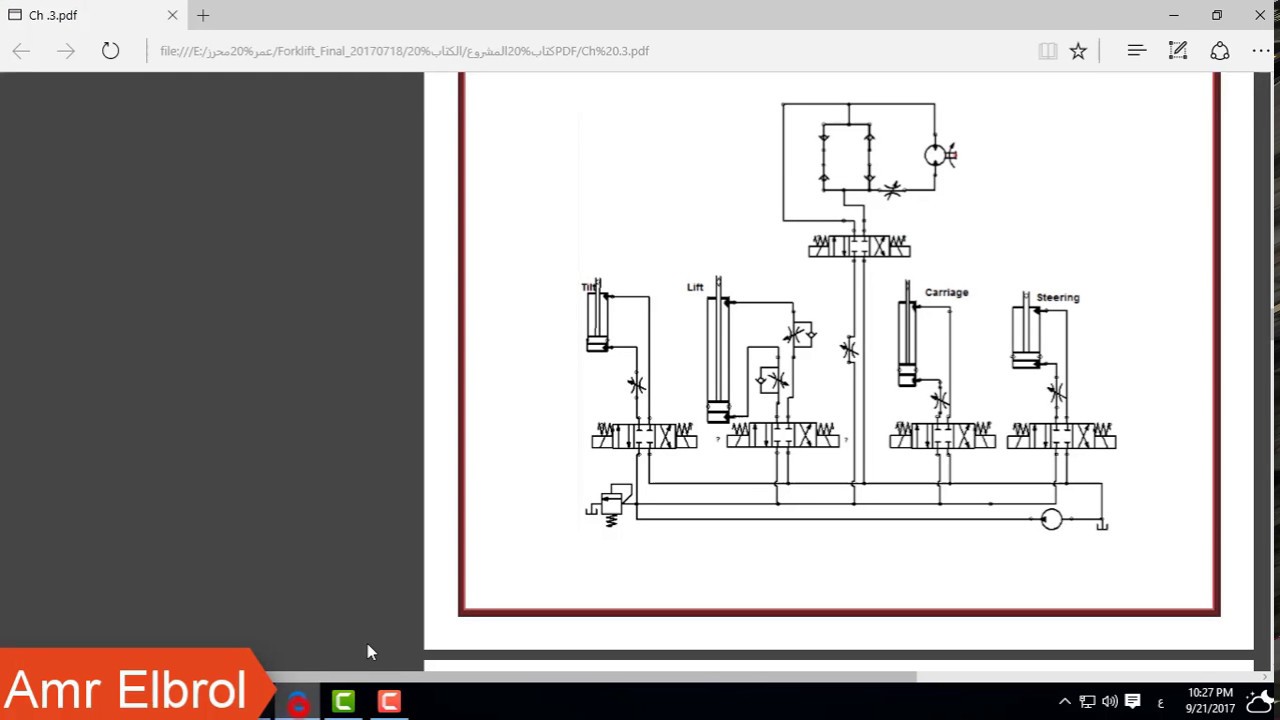This screenshot has width=1280, height=720.
Task: Go back using the back arrow
Action: (x=22, y=51)
